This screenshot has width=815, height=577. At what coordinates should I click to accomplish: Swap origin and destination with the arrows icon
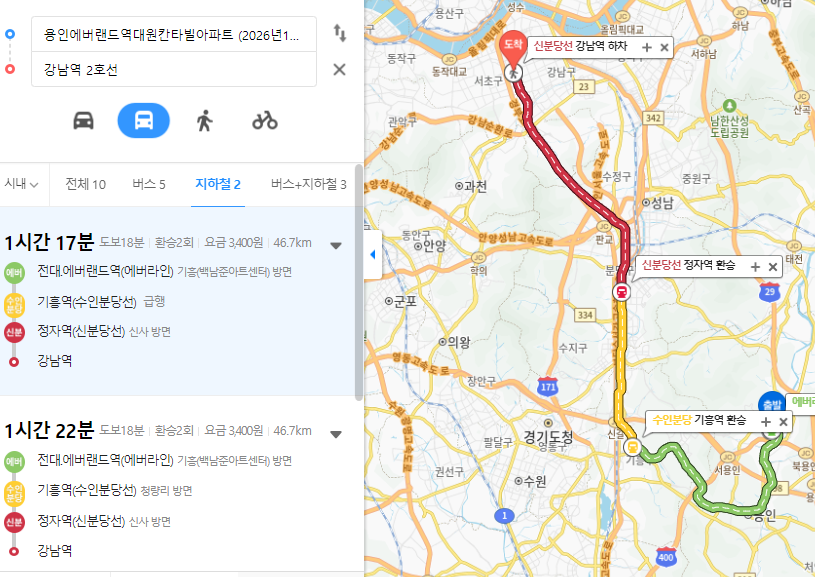click(x=339, y=33)
